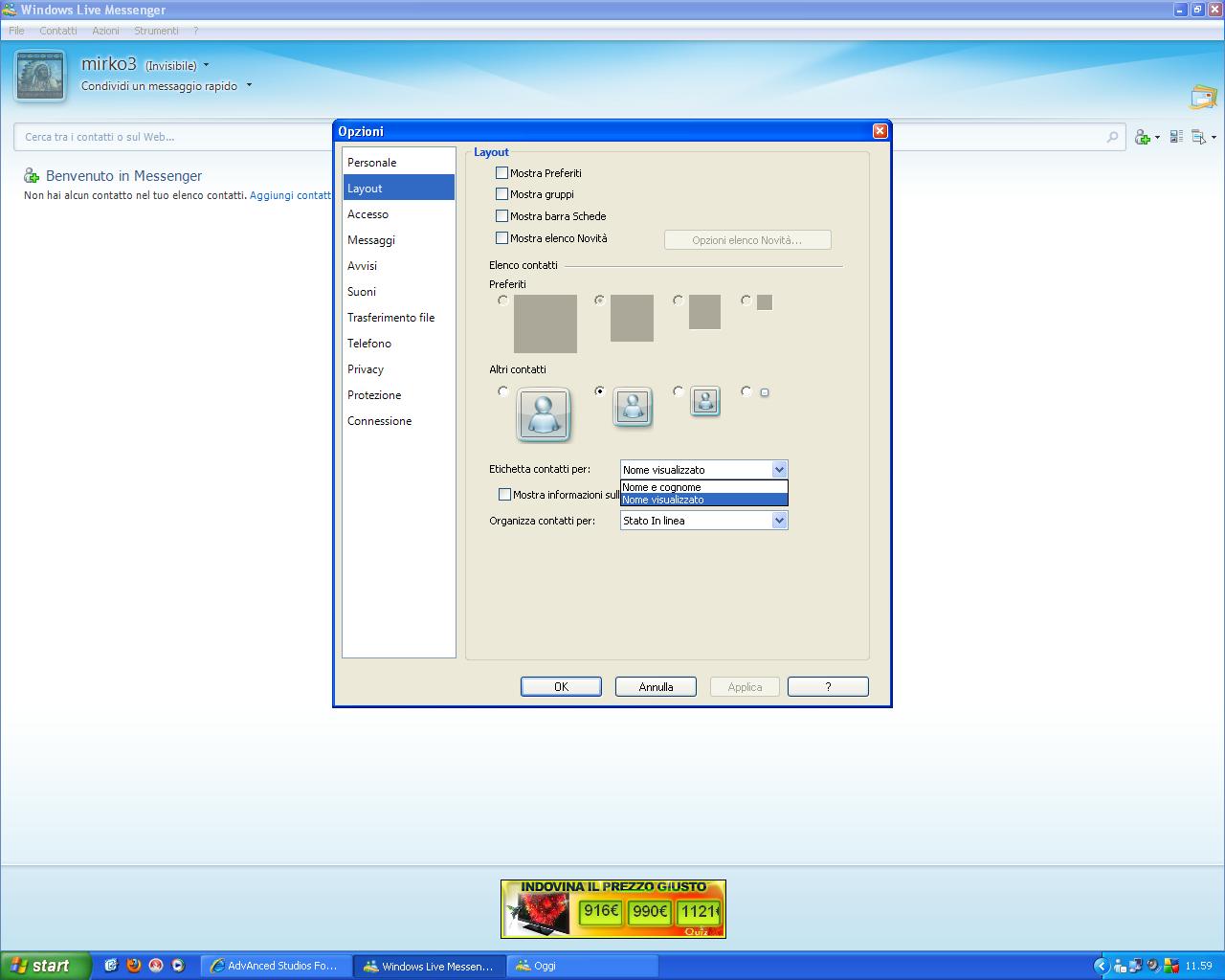Click the mirko3 profile picture
1225x980 pixels.
[x=40, y=76]
